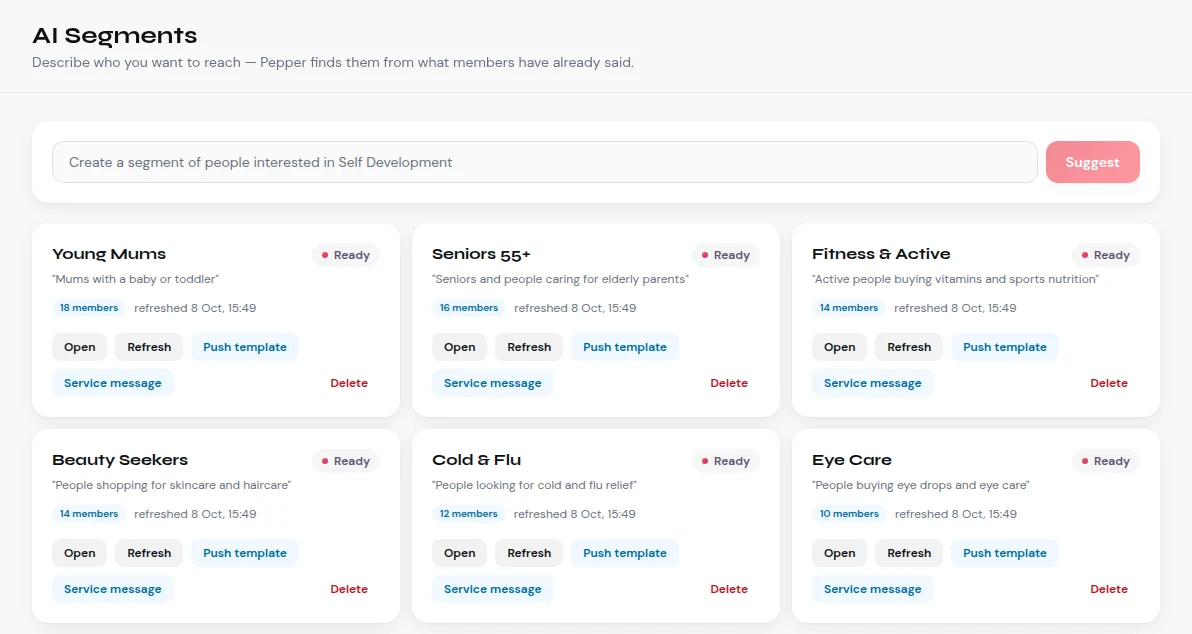
Task: Open Push template for Fitness & Active
Action: coord(1005,347)
